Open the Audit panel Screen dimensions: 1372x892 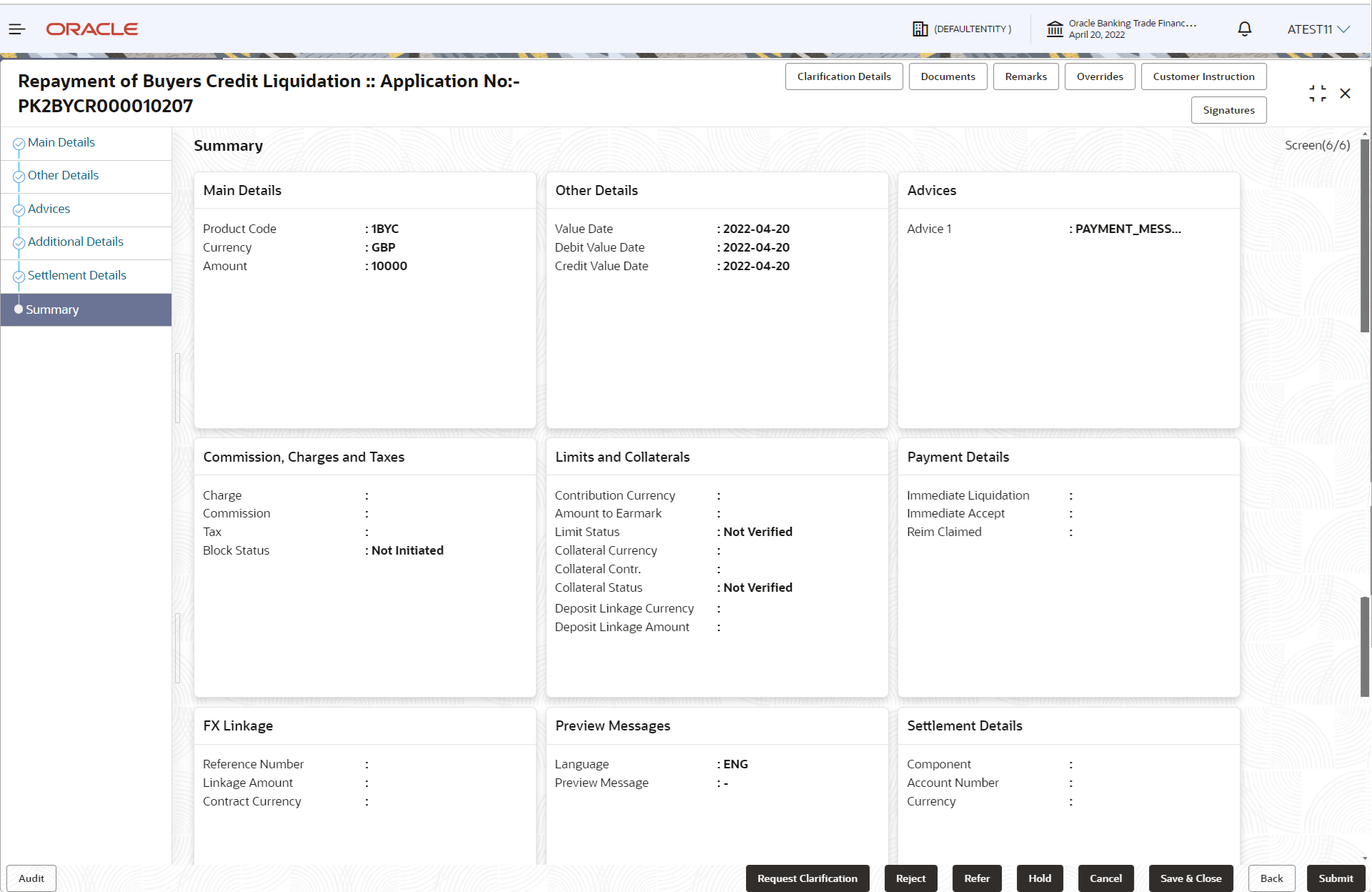pos(31,878)
